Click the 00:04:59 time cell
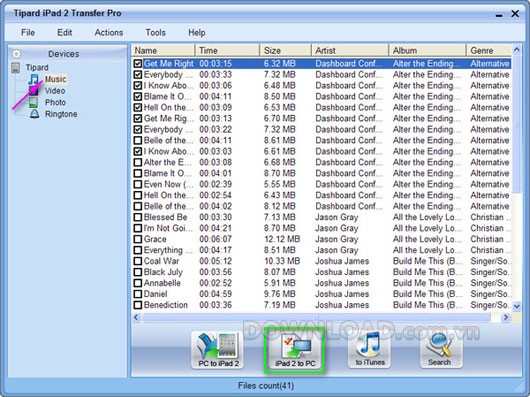 [215, 294]
